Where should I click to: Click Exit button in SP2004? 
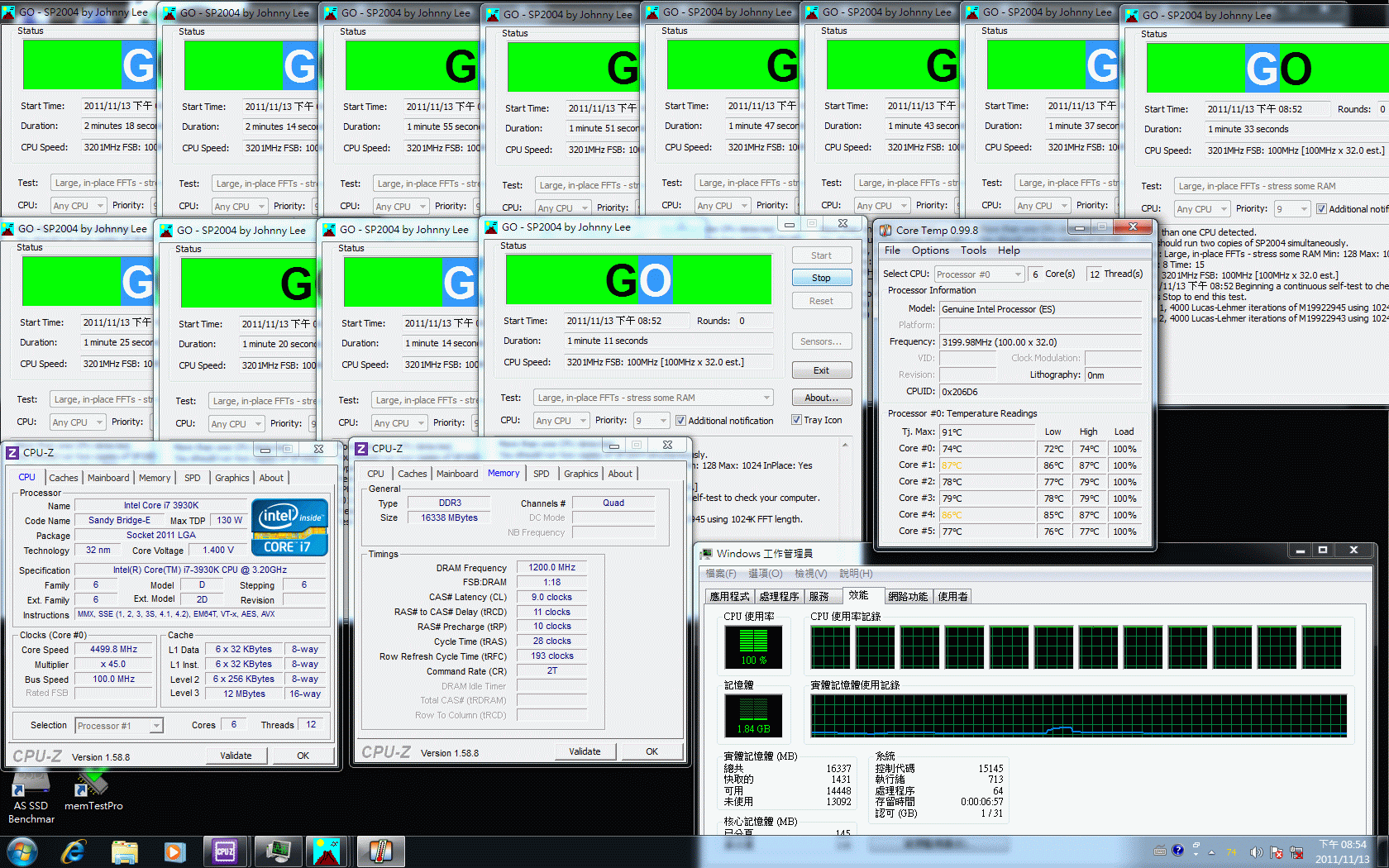point(821,370)
